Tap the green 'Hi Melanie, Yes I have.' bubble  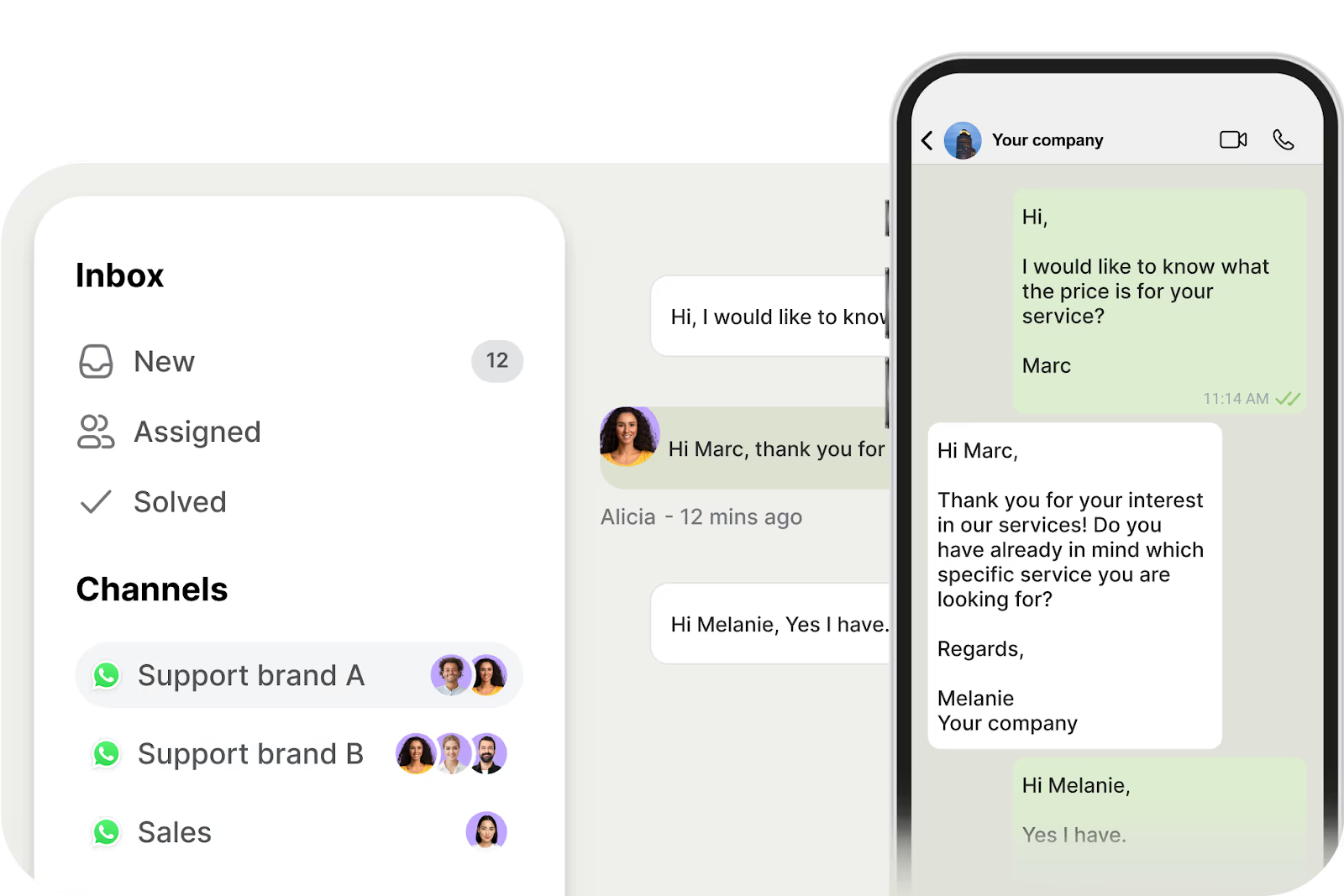(x=1159, y=819)
